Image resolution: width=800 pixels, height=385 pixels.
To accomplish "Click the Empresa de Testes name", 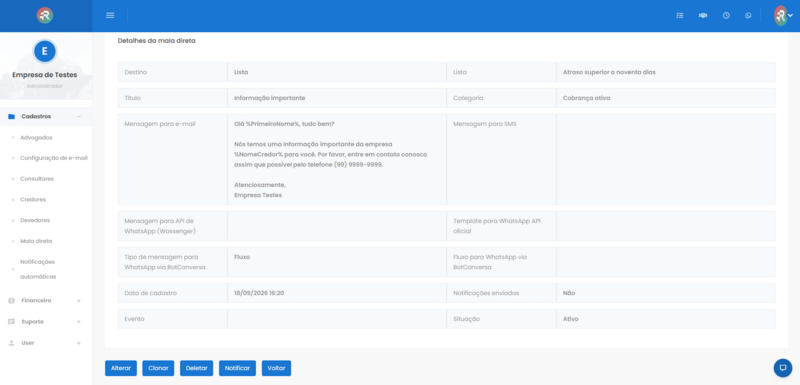I will pos(45,75).
